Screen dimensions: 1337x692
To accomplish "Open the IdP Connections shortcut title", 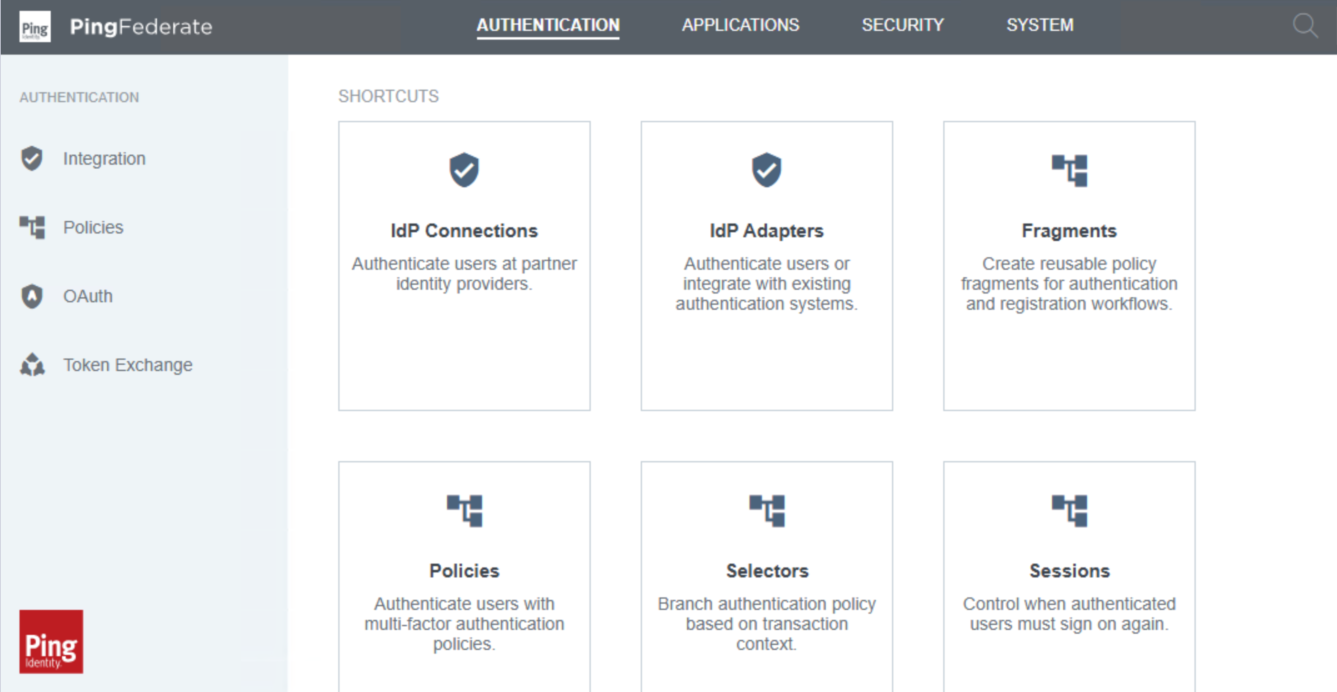I will (464, 231).
